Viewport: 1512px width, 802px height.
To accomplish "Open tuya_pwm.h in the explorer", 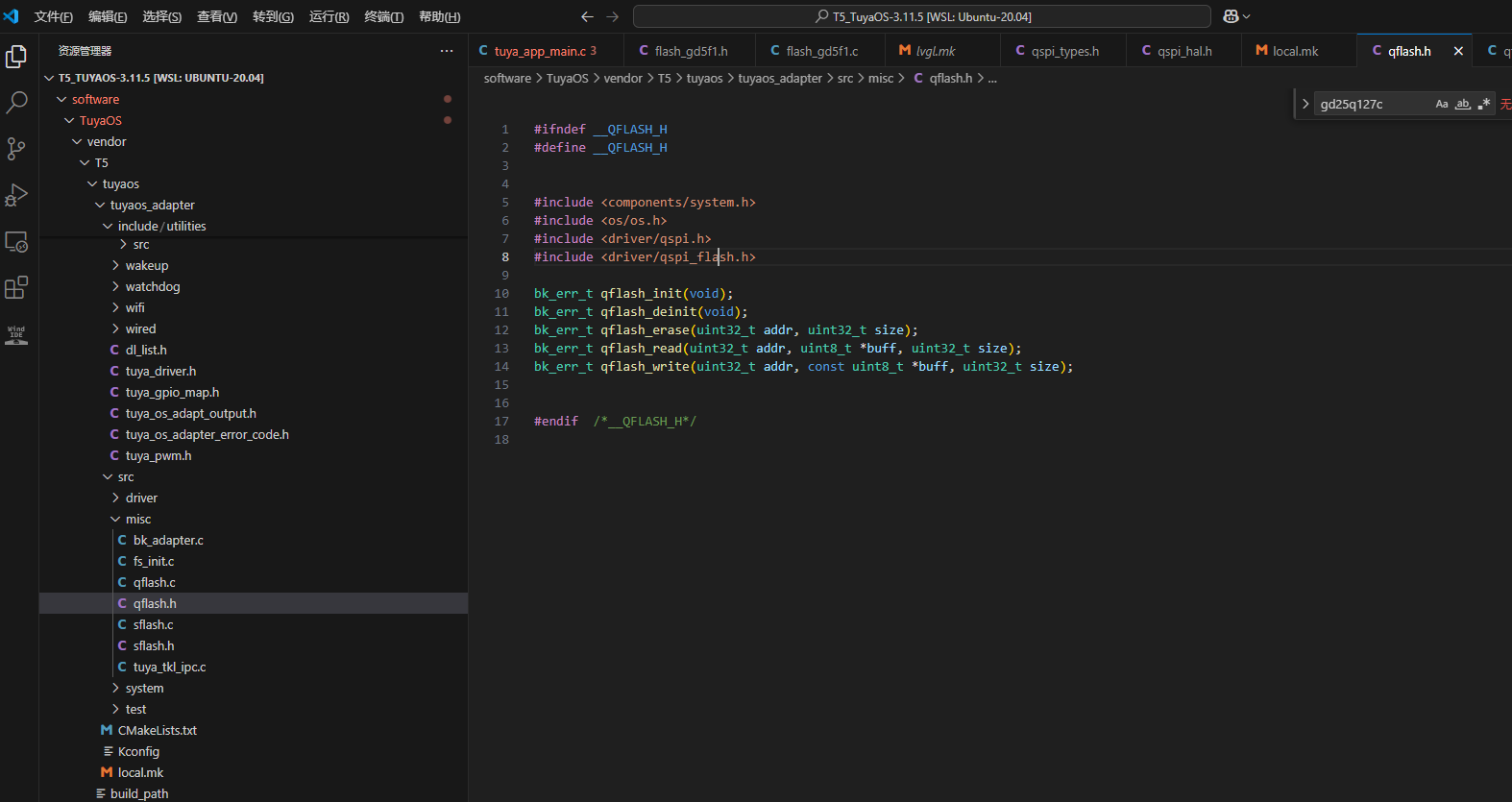I will pyautogui.click(x=254, y=455).
